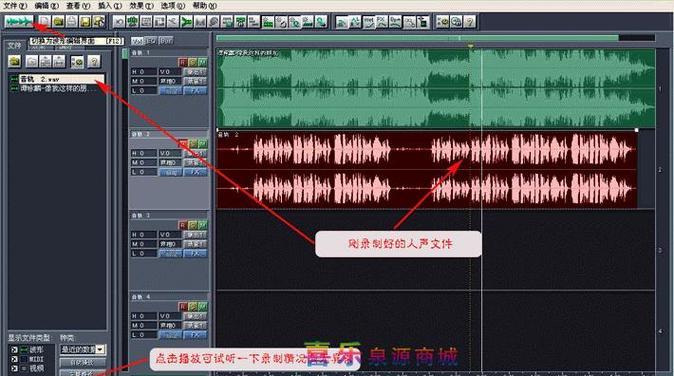Select the red vocal clip on 音轨 2

click(x=427, y=169)
